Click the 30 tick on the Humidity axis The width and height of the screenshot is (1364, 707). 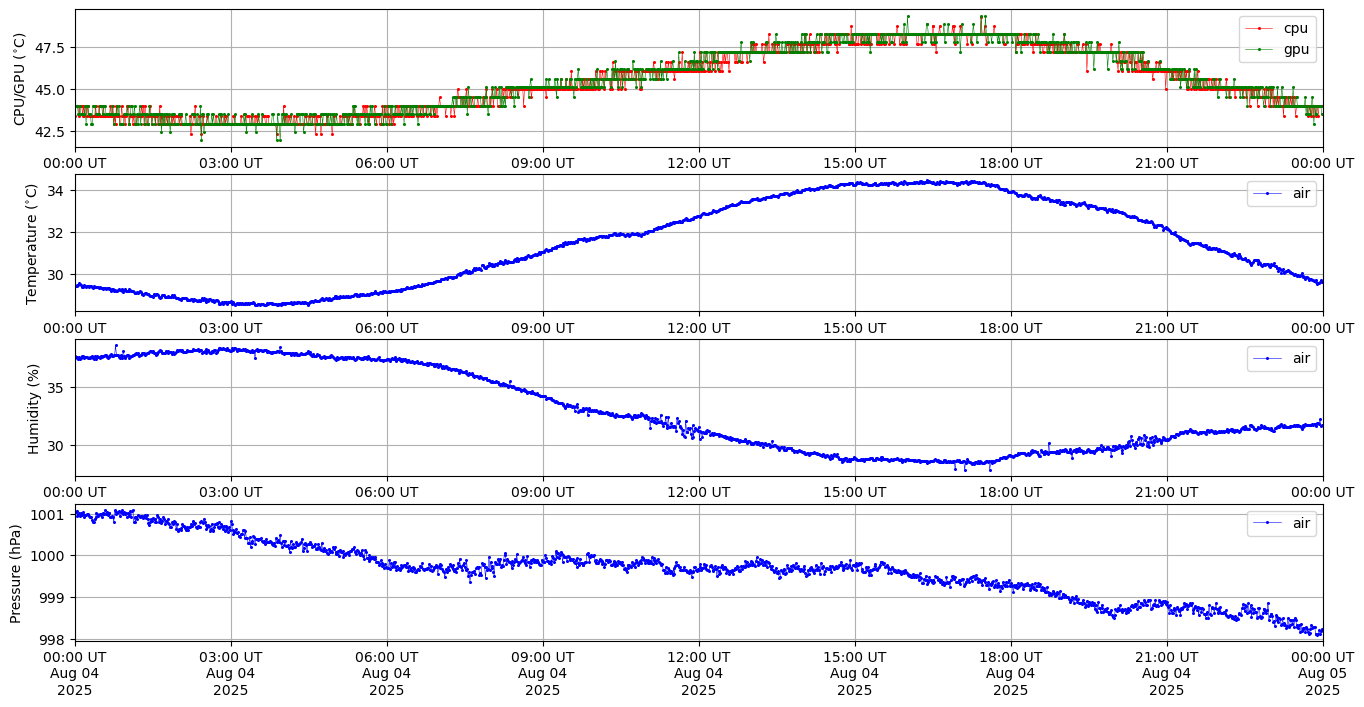point(58,446)
